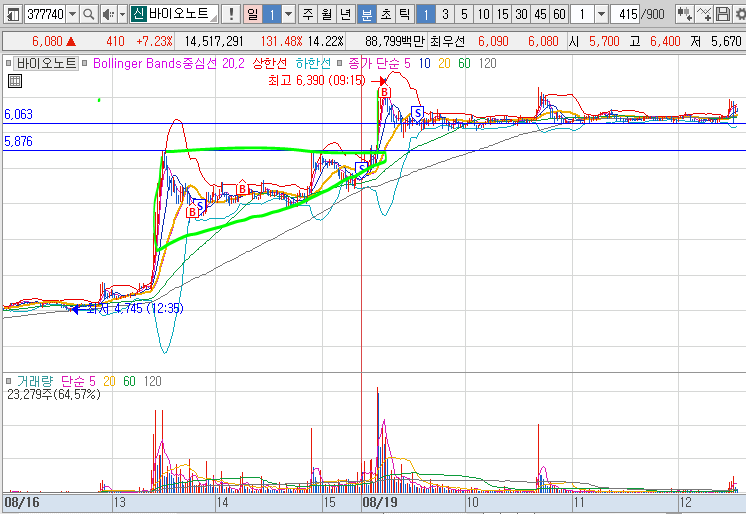Switch to 30-minute interval
Screen dimensions: 746x514
click(x=521, y=14)
